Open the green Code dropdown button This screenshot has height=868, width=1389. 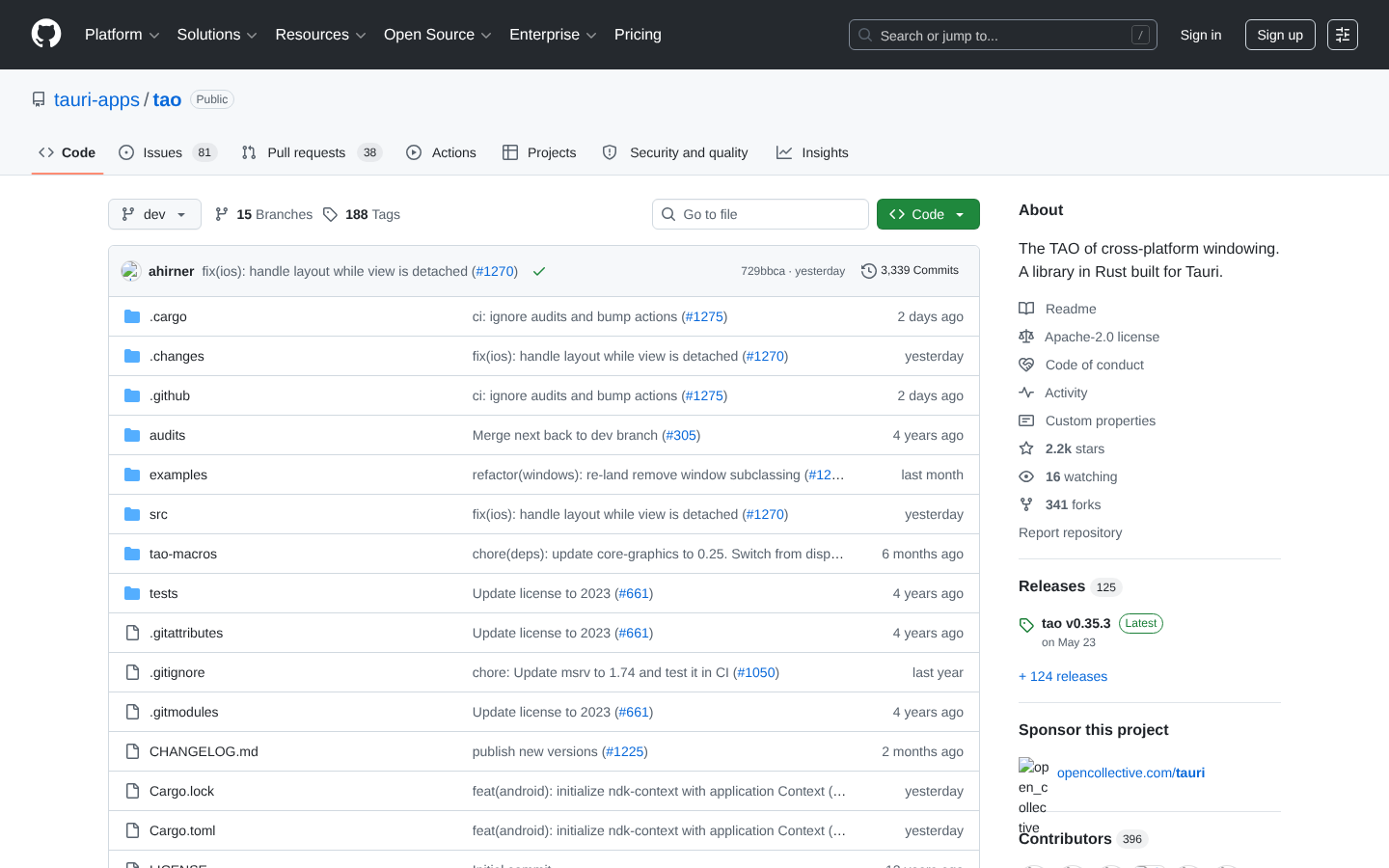coord(928,214)
